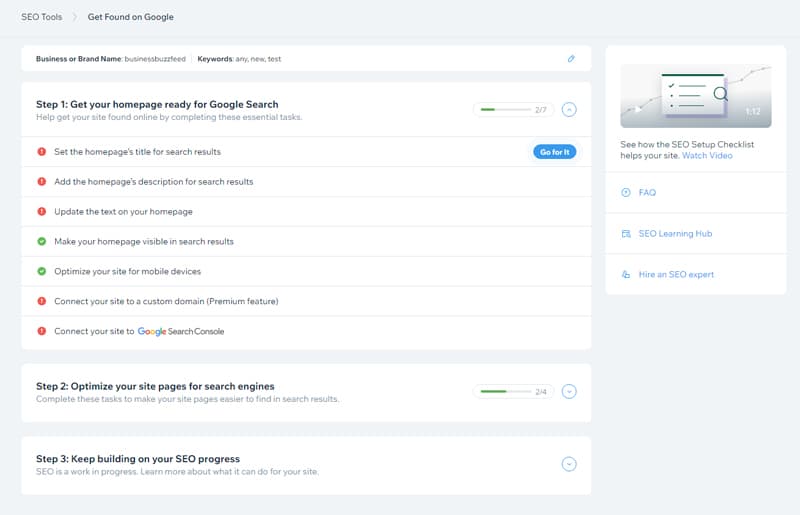Collapse Step 1 using its chevron
Viewport: 800px width, 515px height.
(569, 110)
